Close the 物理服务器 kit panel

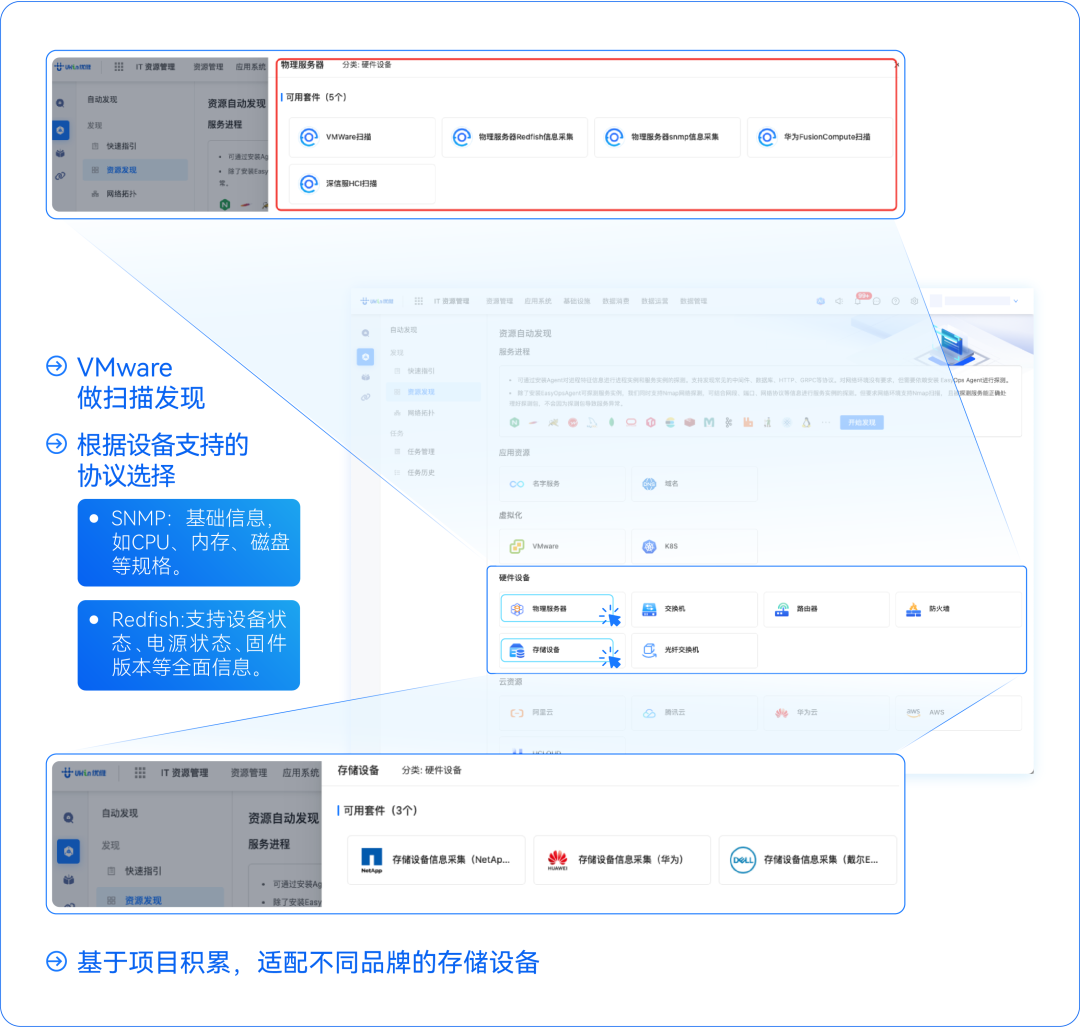(x=896, y=65)
